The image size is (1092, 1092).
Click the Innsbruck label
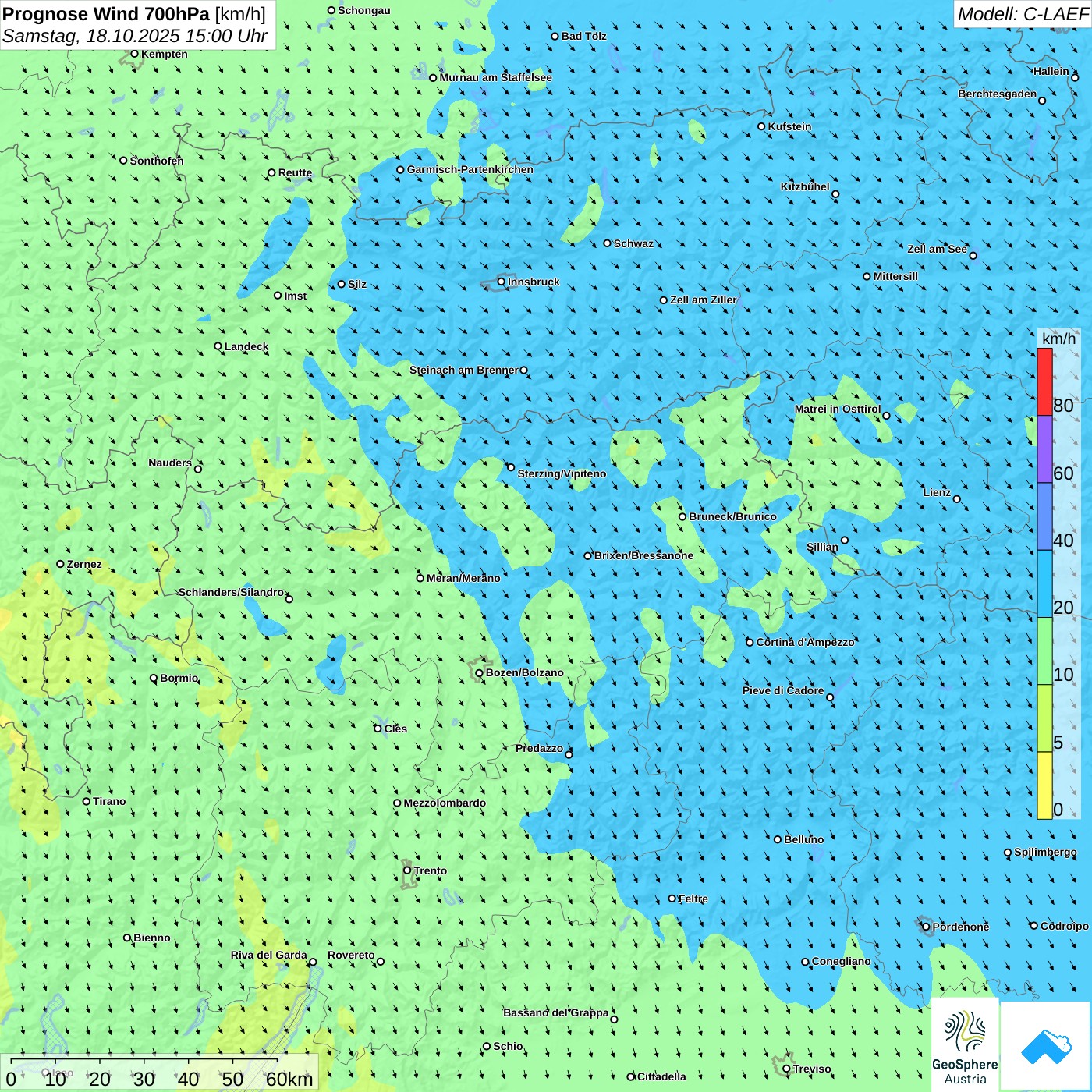534,282
